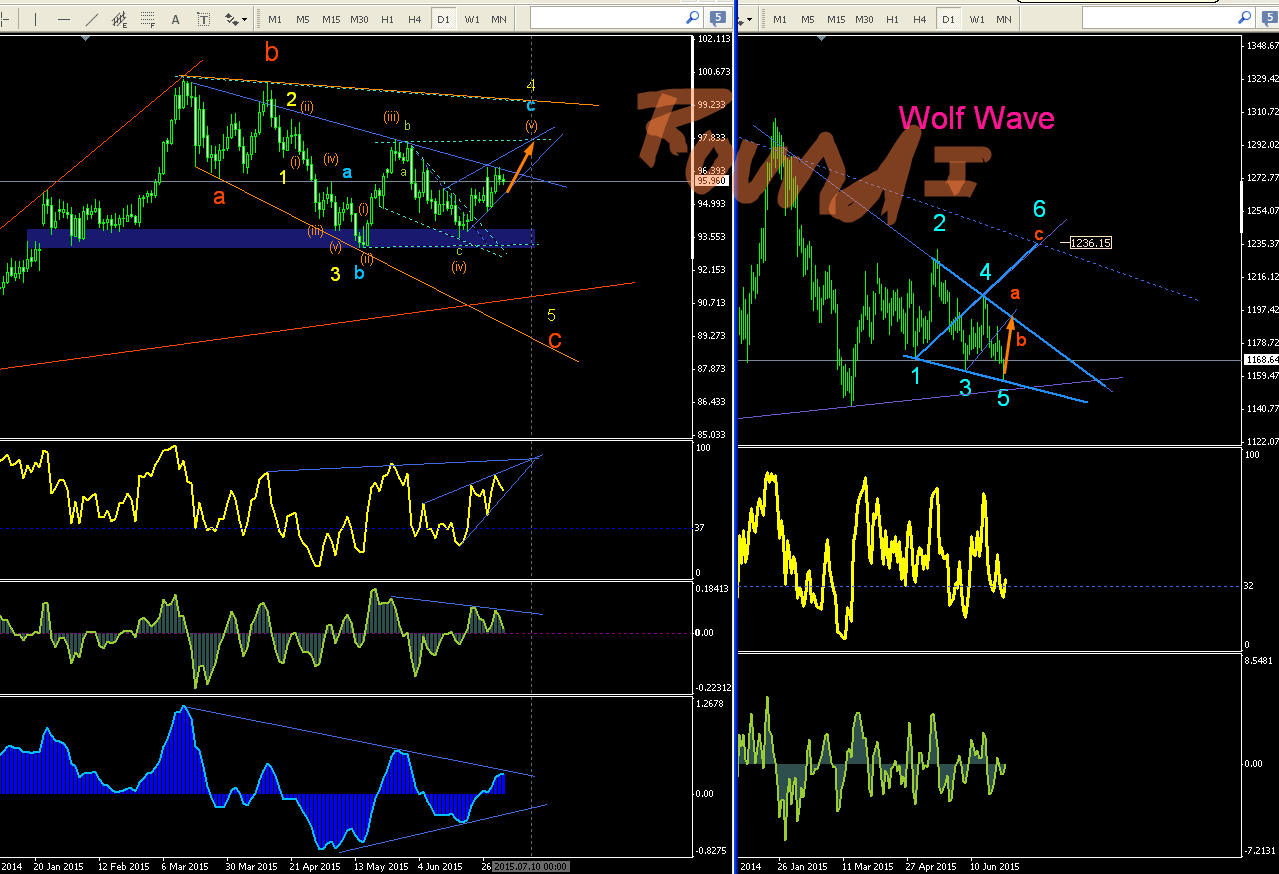Select the 'Wolf Wave' text label
The image size is (1279, 874).
976,118
